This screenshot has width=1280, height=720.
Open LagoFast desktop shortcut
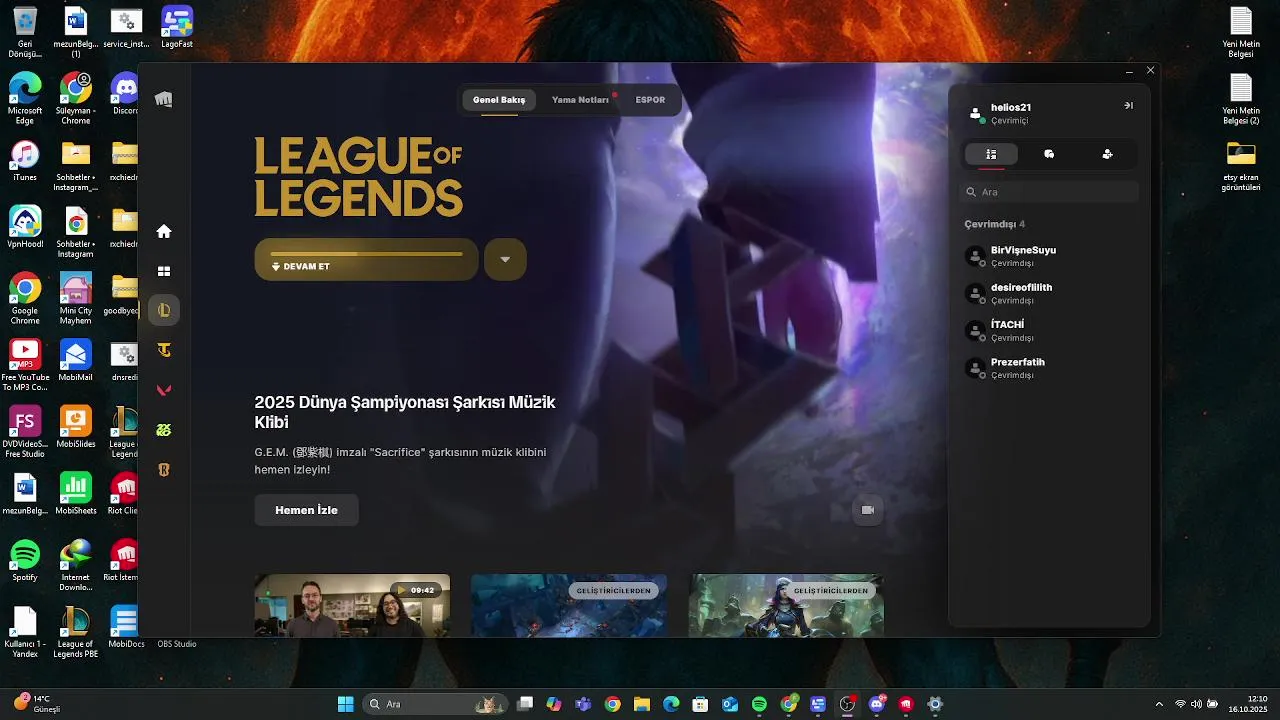(177, 27)
